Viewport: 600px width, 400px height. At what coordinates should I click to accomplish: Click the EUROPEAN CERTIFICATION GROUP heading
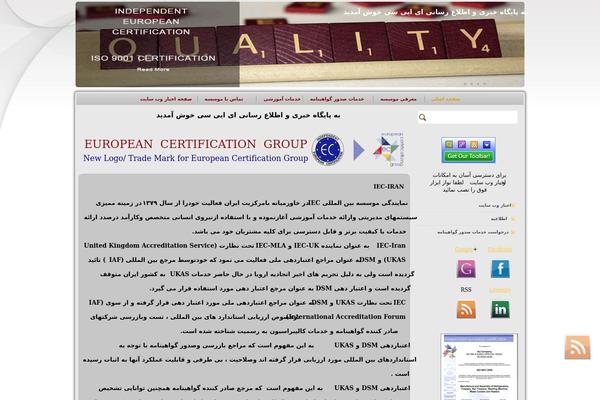(196, 144)
